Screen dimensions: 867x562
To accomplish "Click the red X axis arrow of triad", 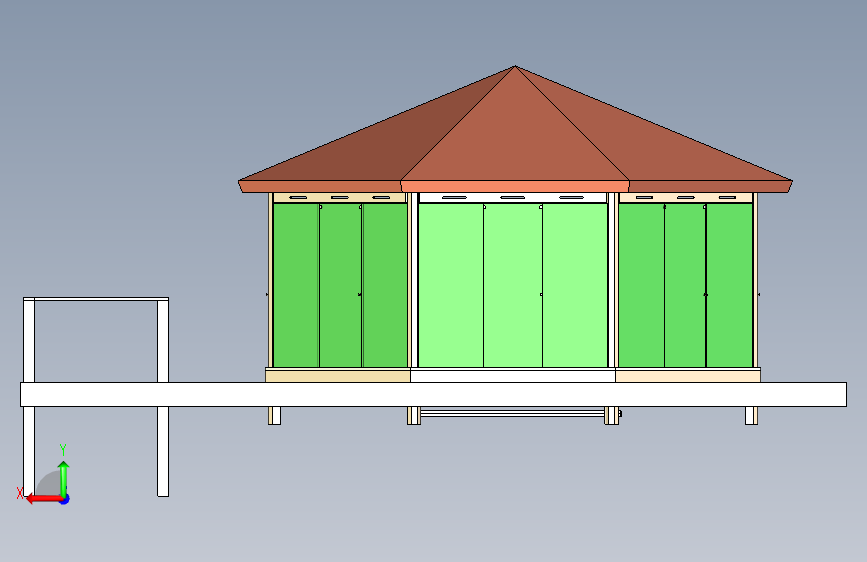I will coord(43,499).
